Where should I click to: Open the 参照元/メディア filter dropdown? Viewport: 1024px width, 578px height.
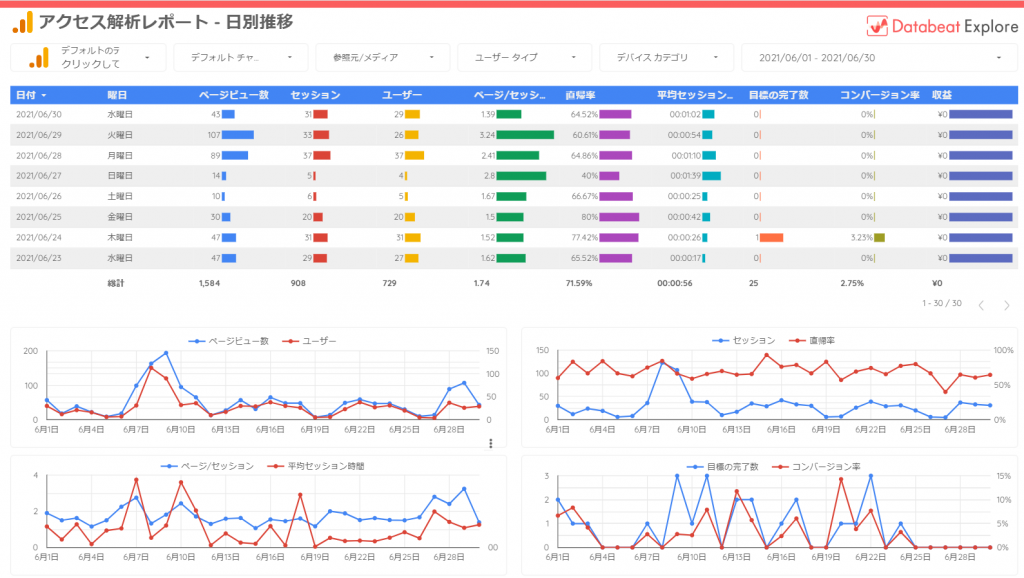383,57
